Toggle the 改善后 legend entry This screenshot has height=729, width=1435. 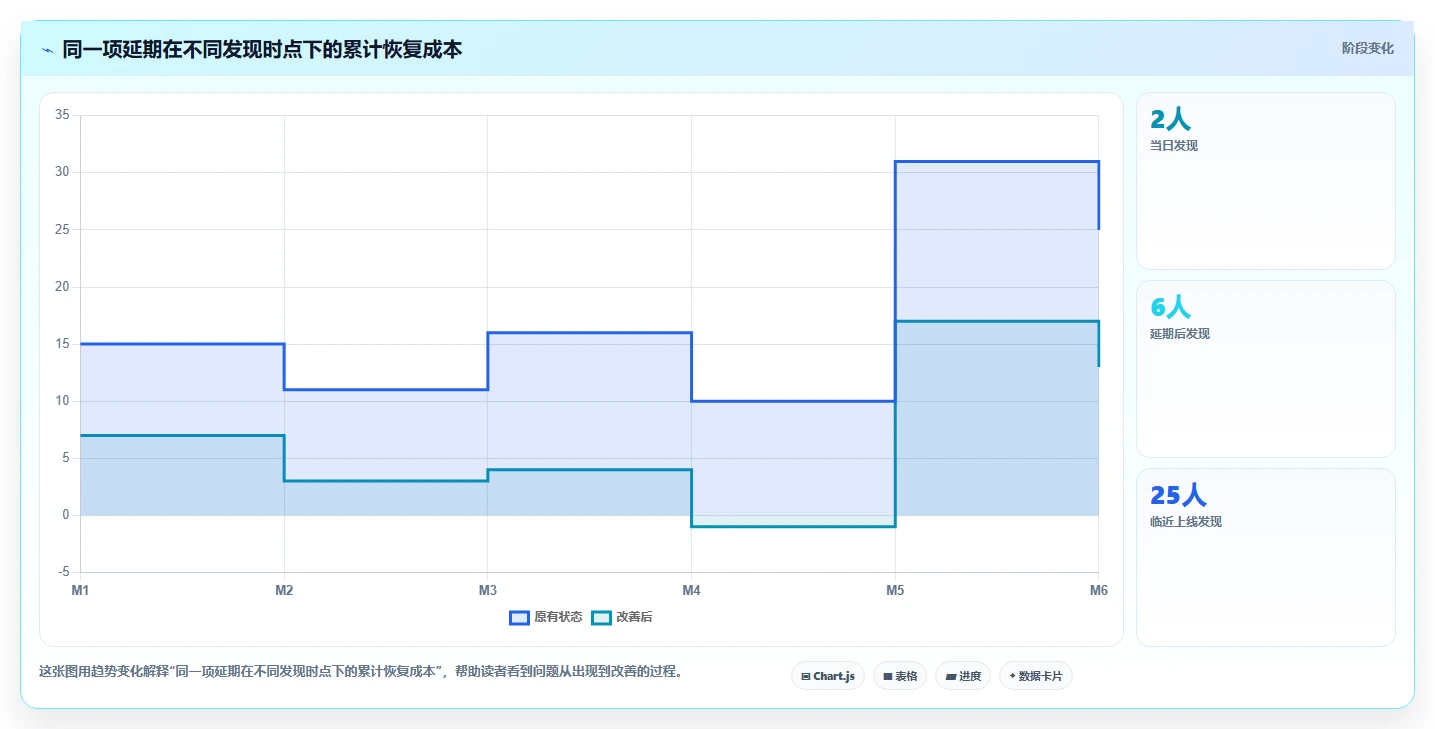click(x=622, y=617)
